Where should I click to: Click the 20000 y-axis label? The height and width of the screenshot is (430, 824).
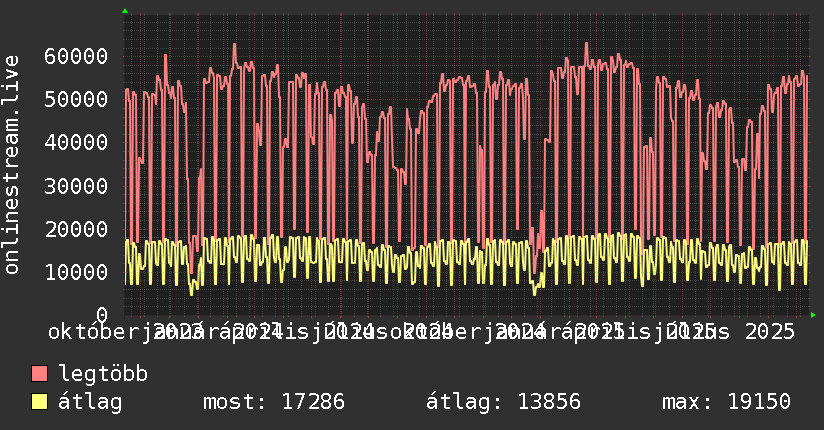(x=76, y=229)
